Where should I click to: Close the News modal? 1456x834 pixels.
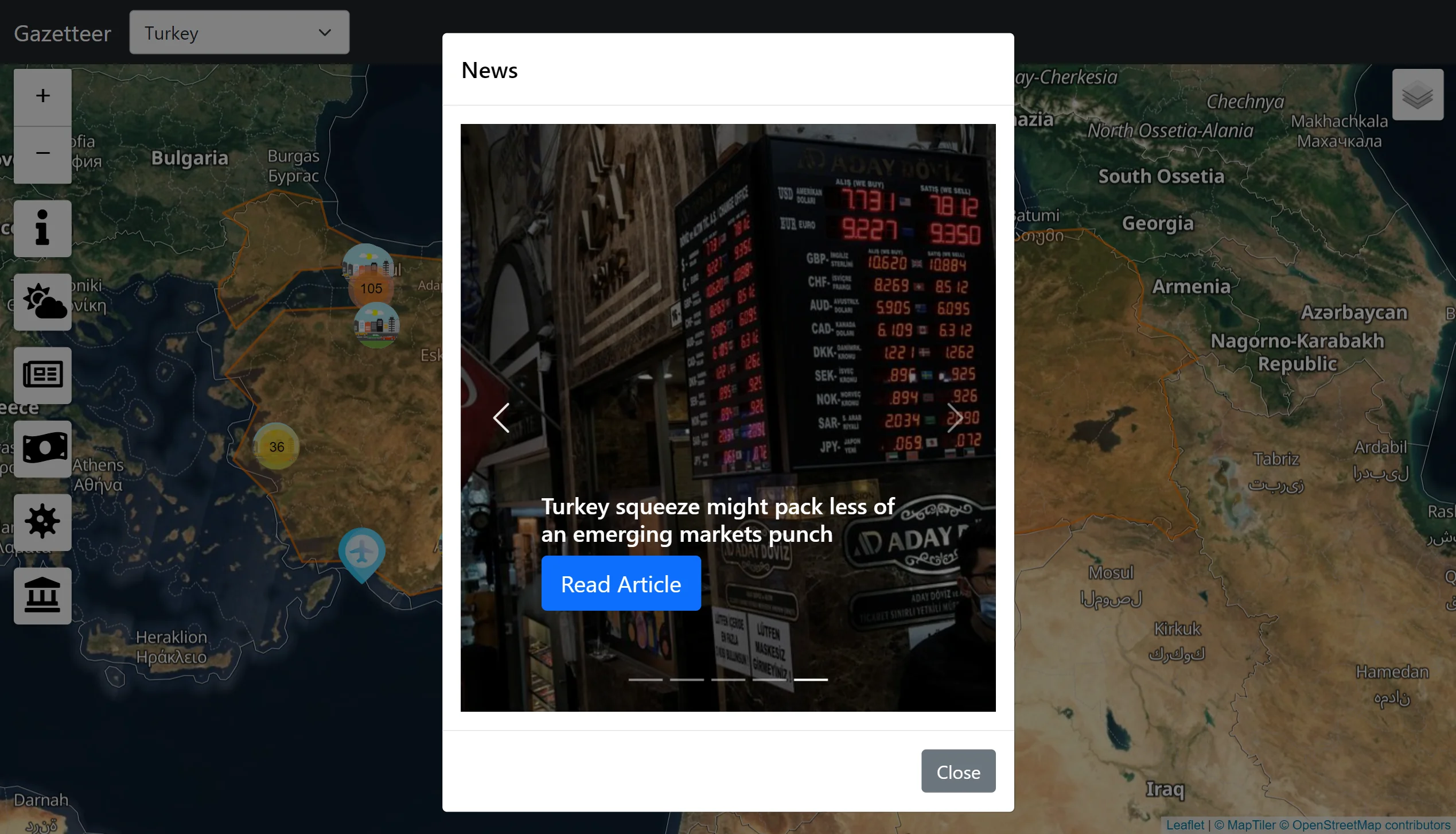click(957, 771)
